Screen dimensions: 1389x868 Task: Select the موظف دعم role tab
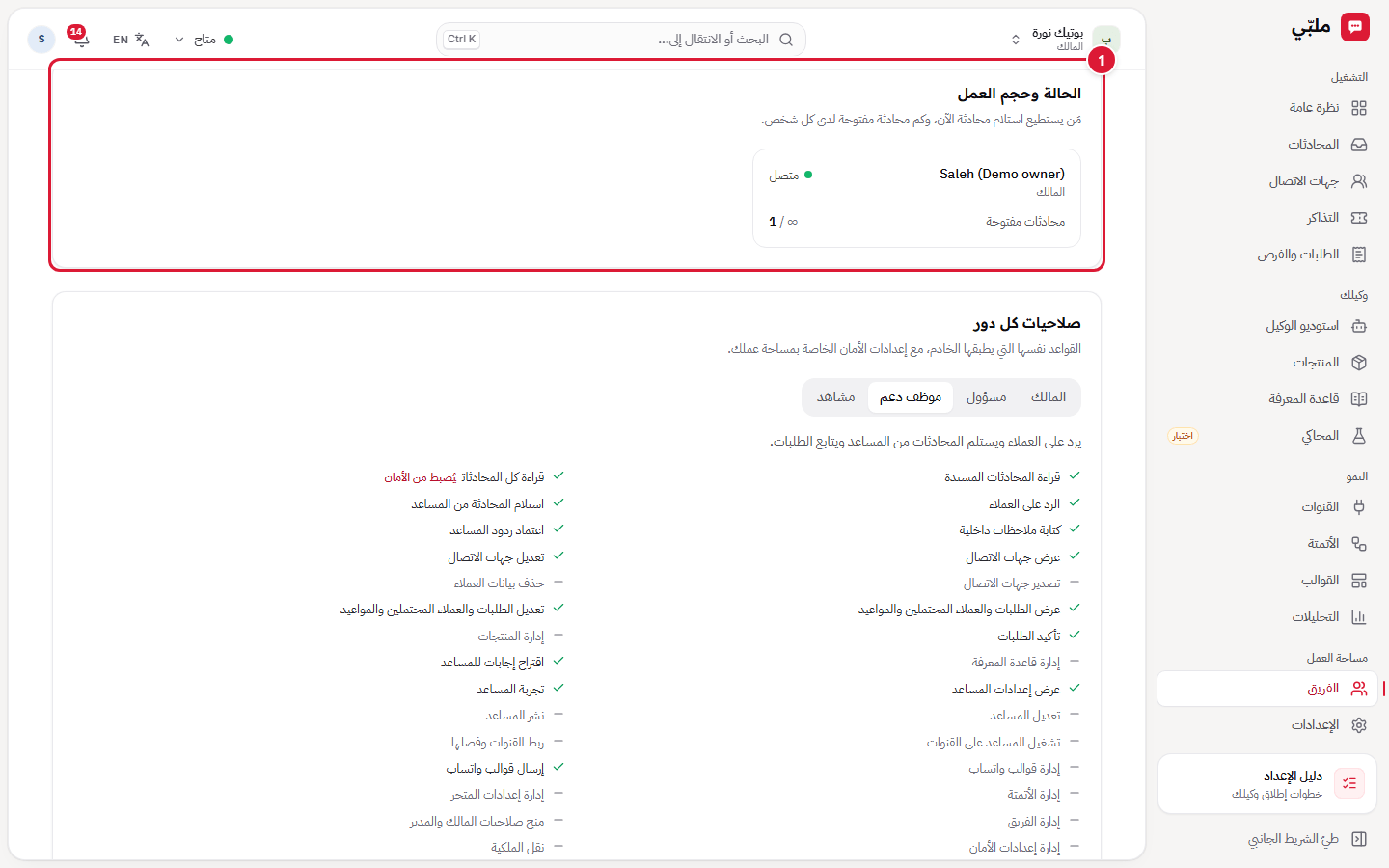[911, 397]
